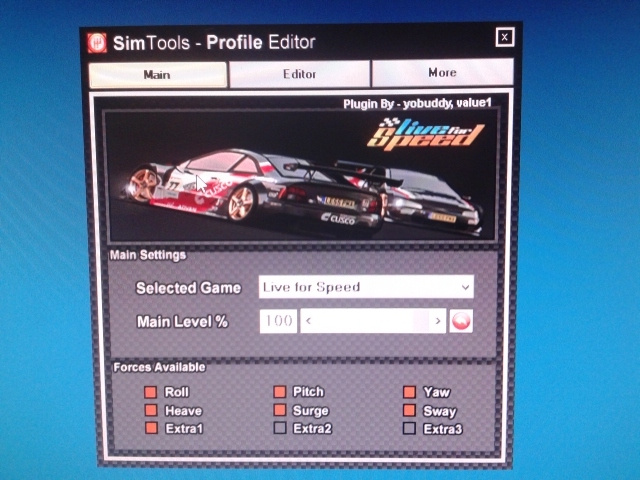Click the 'Forces Available' heading
640x480 pixels.
point(160,367)
